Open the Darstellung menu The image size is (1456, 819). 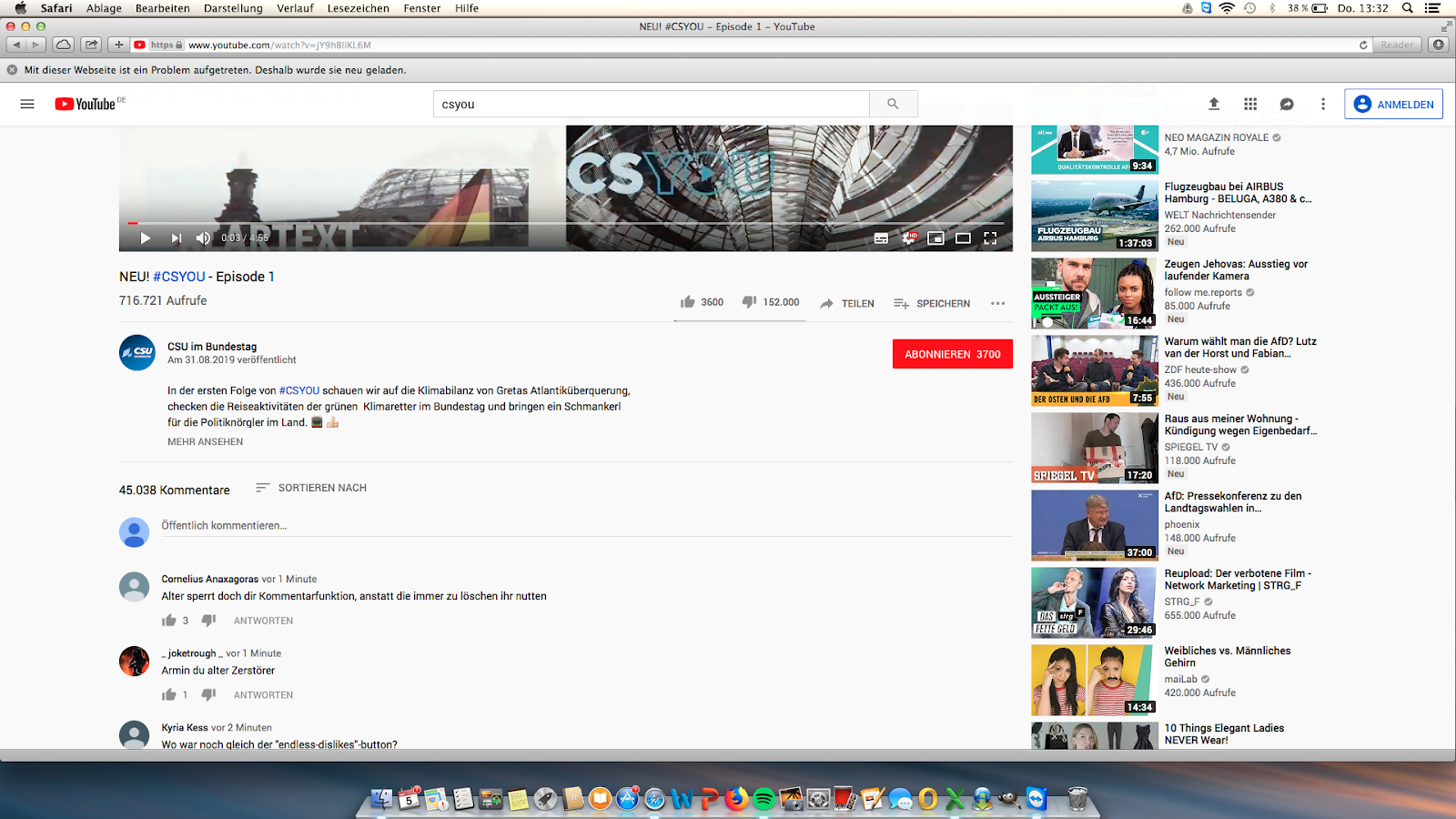[233, 8]
